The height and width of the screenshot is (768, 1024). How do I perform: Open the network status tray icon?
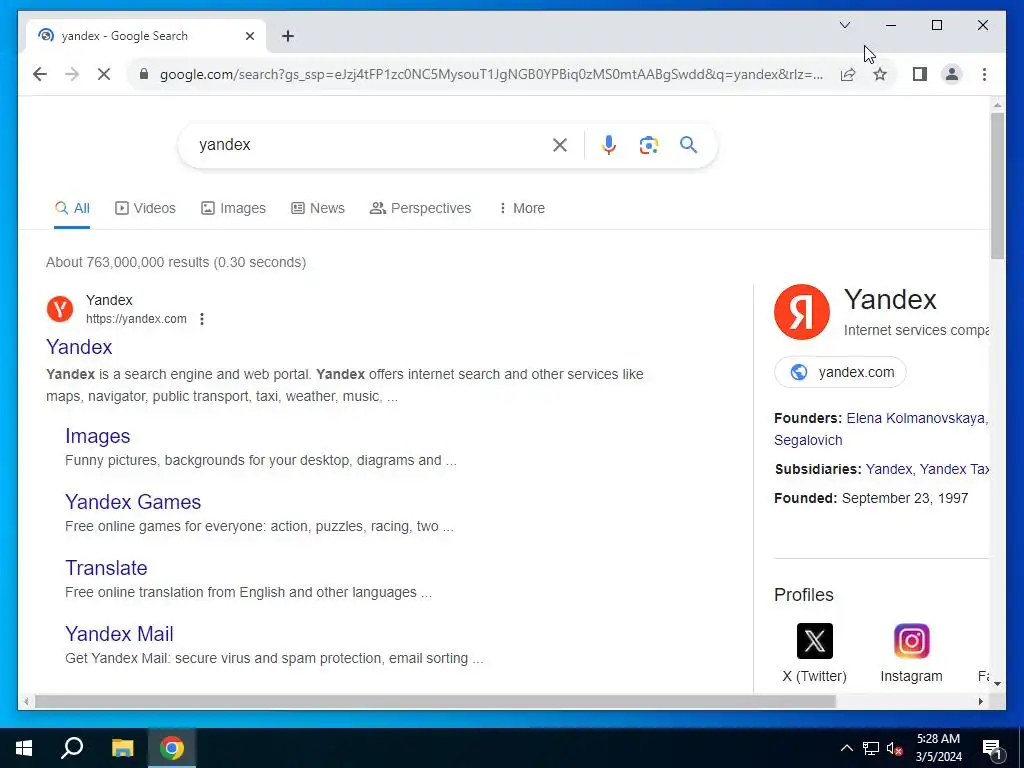click(871, 748)
